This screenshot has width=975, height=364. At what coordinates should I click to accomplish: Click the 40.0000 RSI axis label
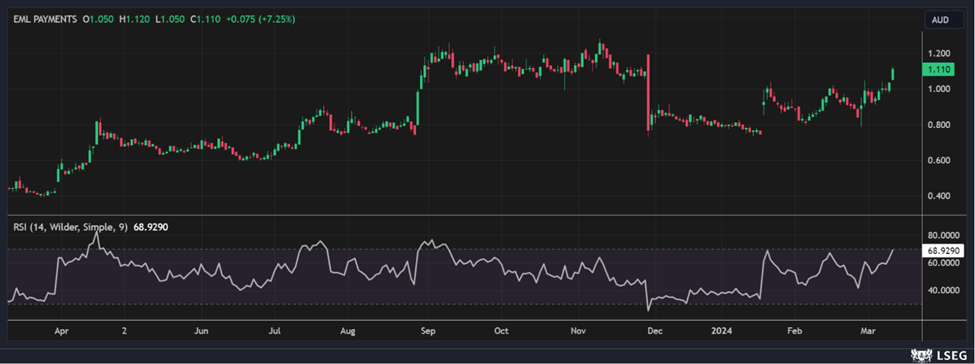click(944, 290)
